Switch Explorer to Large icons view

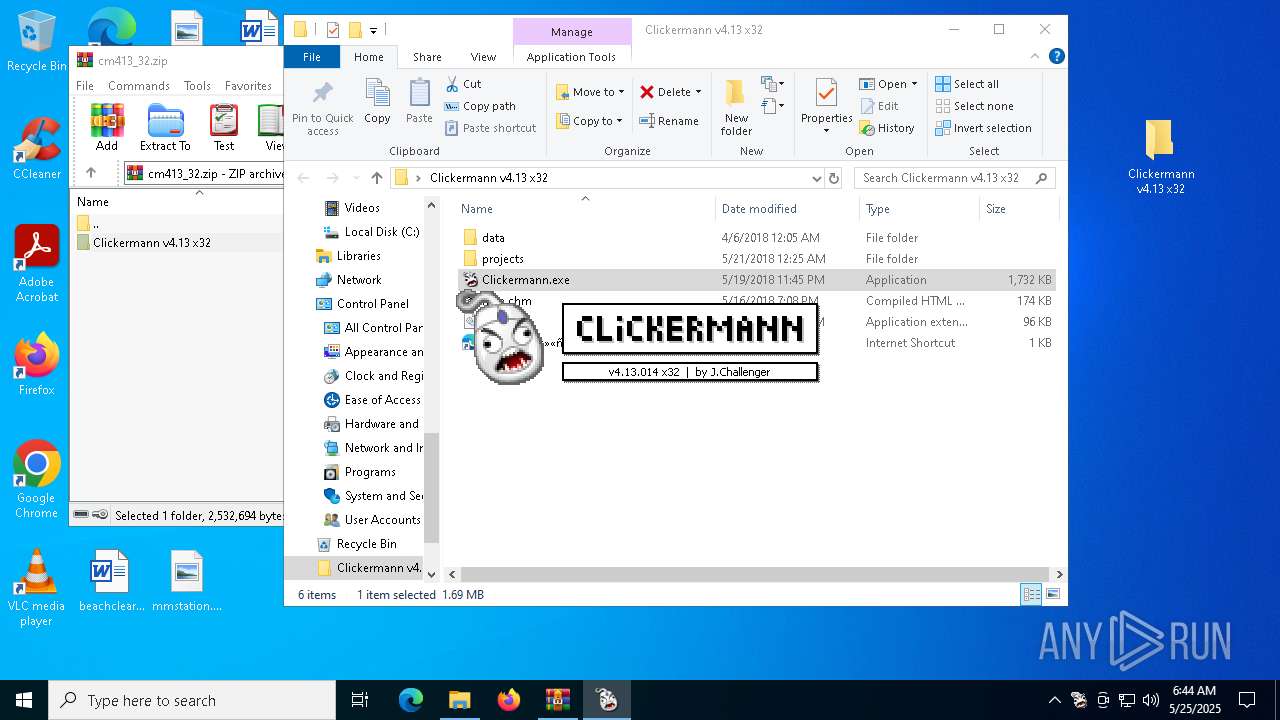tap(1052, 595)
